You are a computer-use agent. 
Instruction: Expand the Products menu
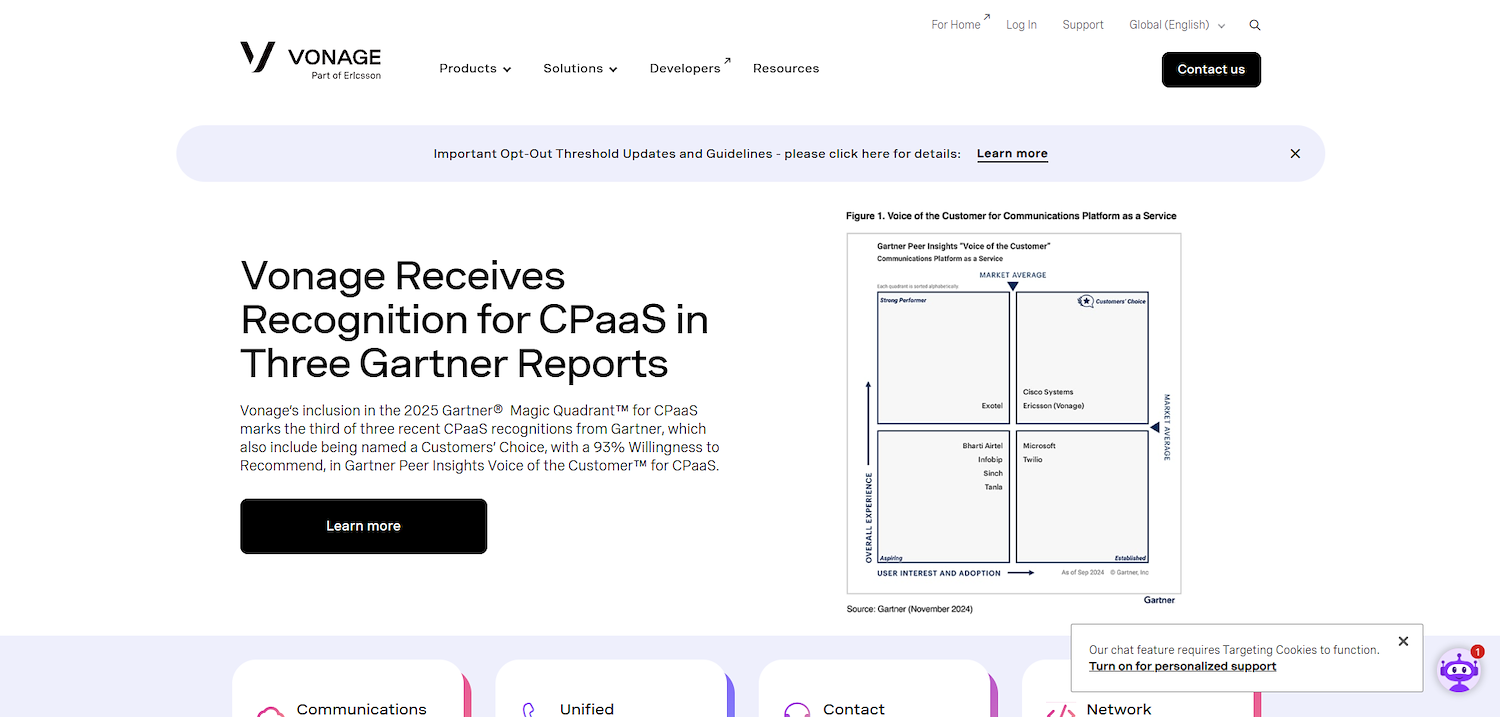pos(475,69)
